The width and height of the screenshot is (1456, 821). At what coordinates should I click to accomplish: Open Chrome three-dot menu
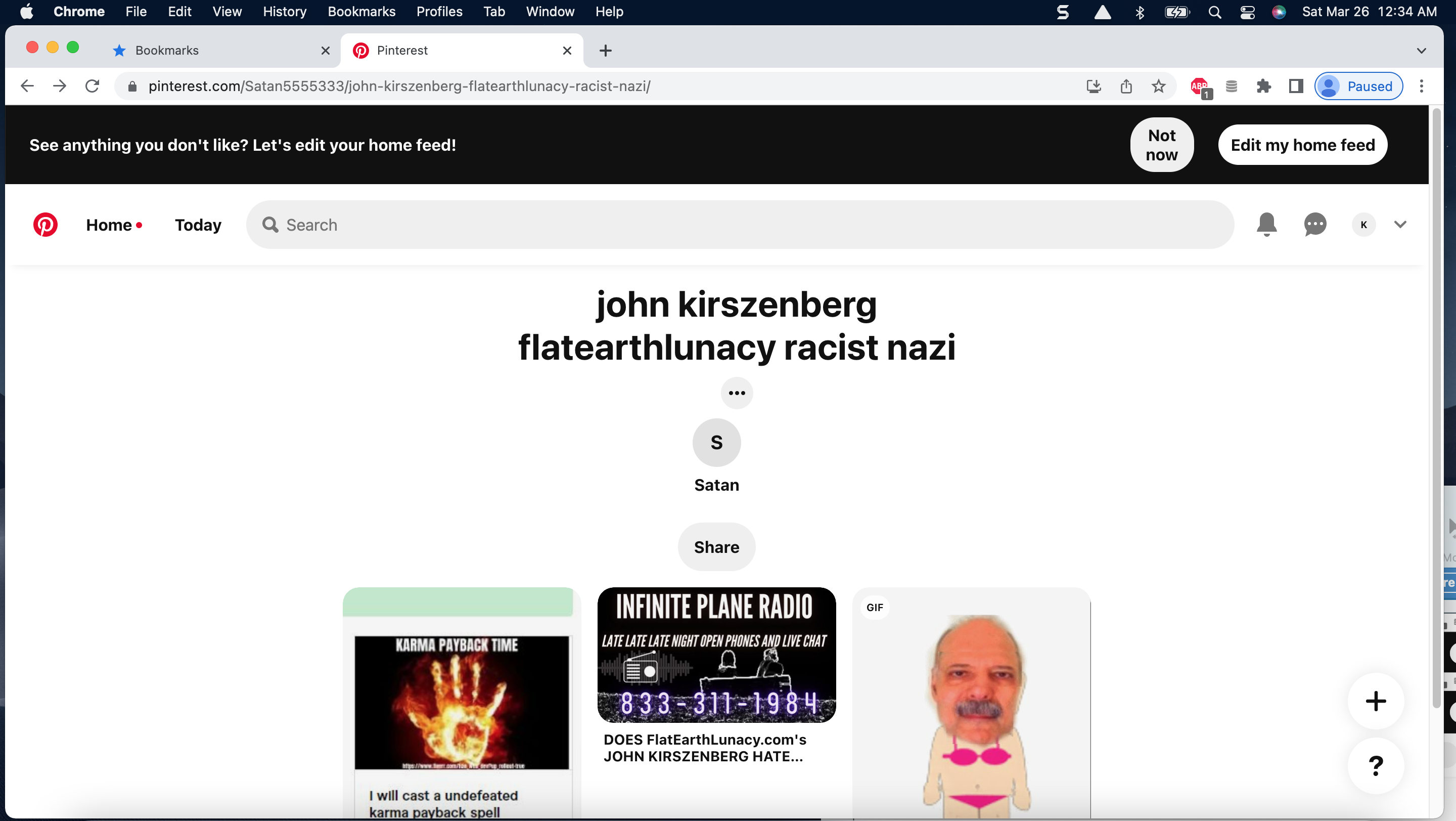point(1421,86)
